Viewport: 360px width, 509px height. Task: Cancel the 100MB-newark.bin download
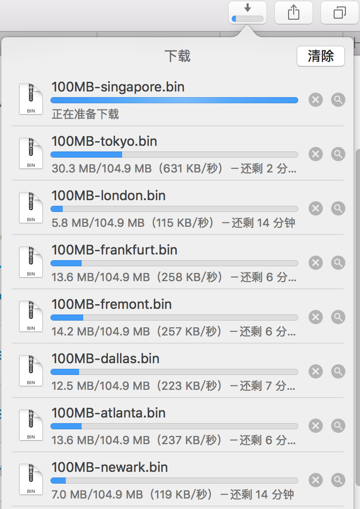(x=316, y=480)
